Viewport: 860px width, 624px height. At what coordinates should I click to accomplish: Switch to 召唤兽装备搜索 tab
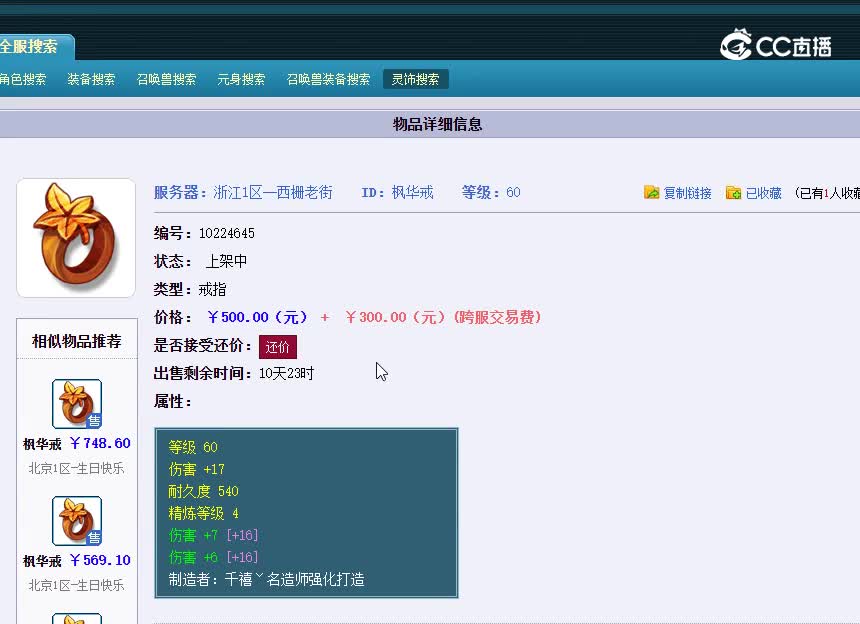[328, 79]
